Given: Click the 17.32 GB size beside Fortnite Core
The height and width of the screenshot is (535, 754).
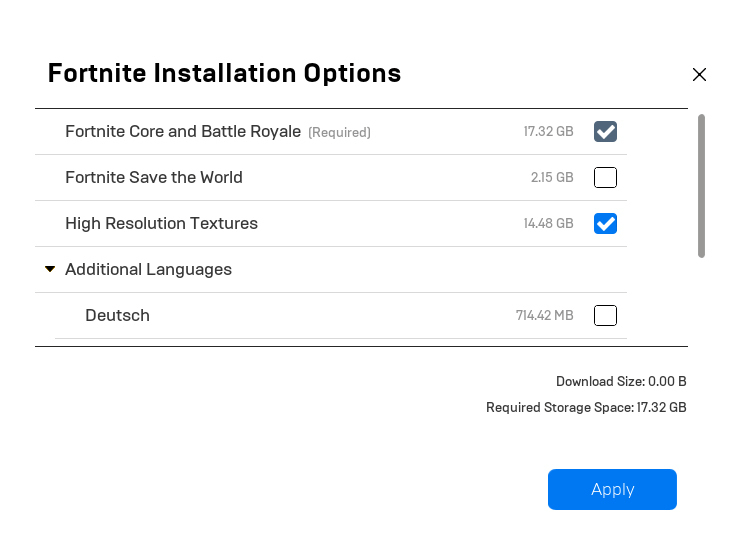Looking at the screenshot, I should (x=548, y=132).
